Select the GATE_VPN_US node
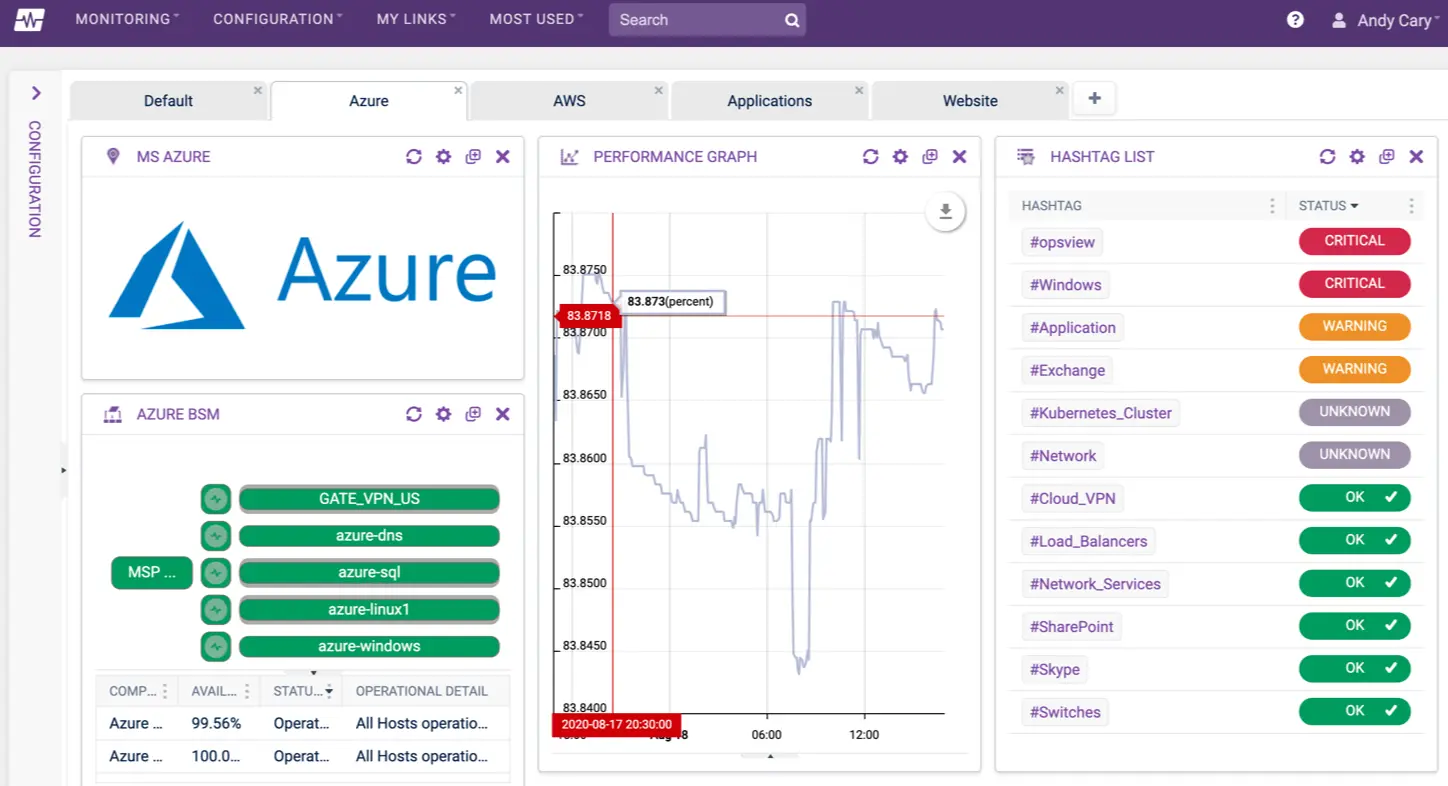Viewport: 1448px width, 786px height. [369, 499]
